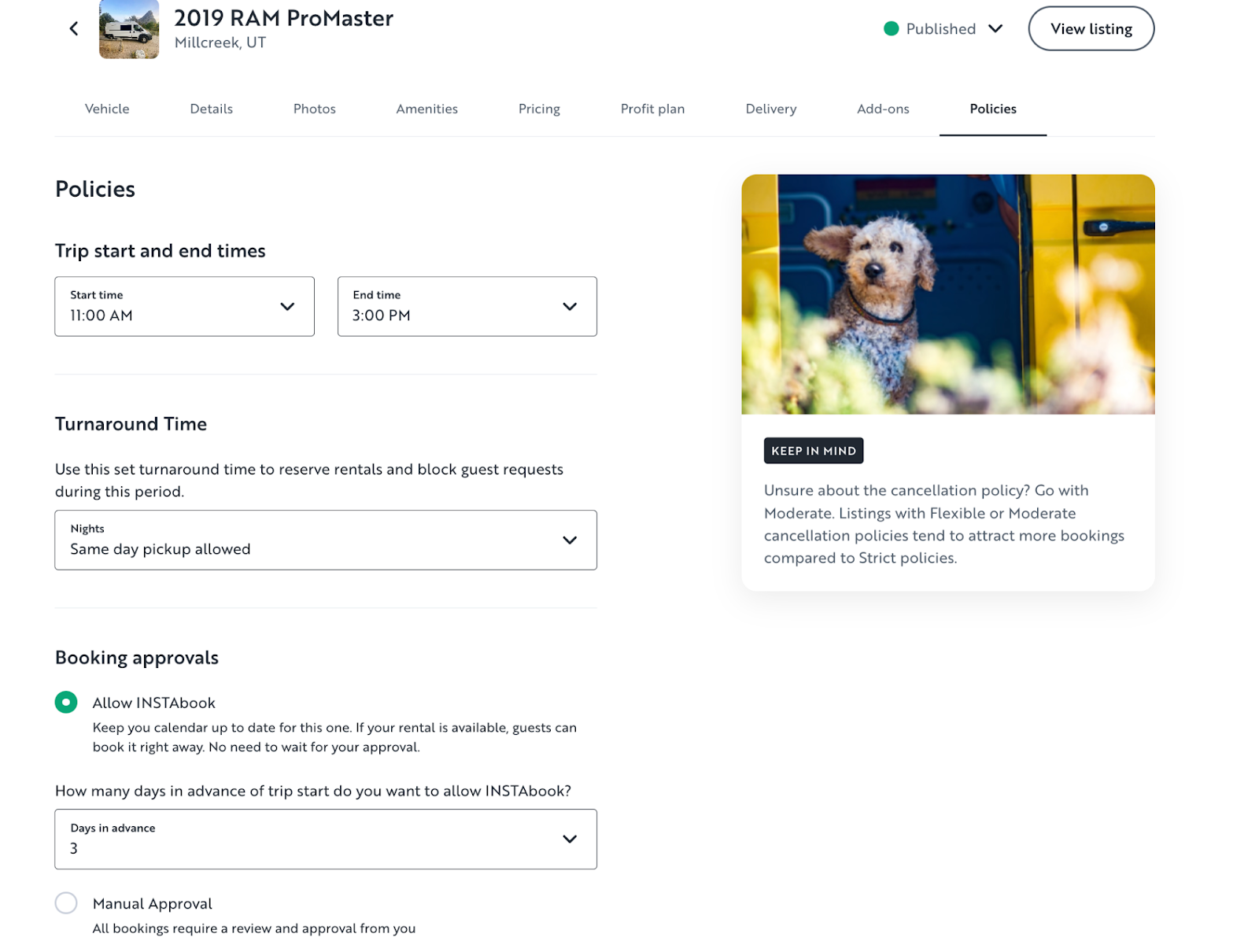This screenshot has height=952, width=1259.
Task: Click the Nights field chevron arrow
Action: pos(570,541)
